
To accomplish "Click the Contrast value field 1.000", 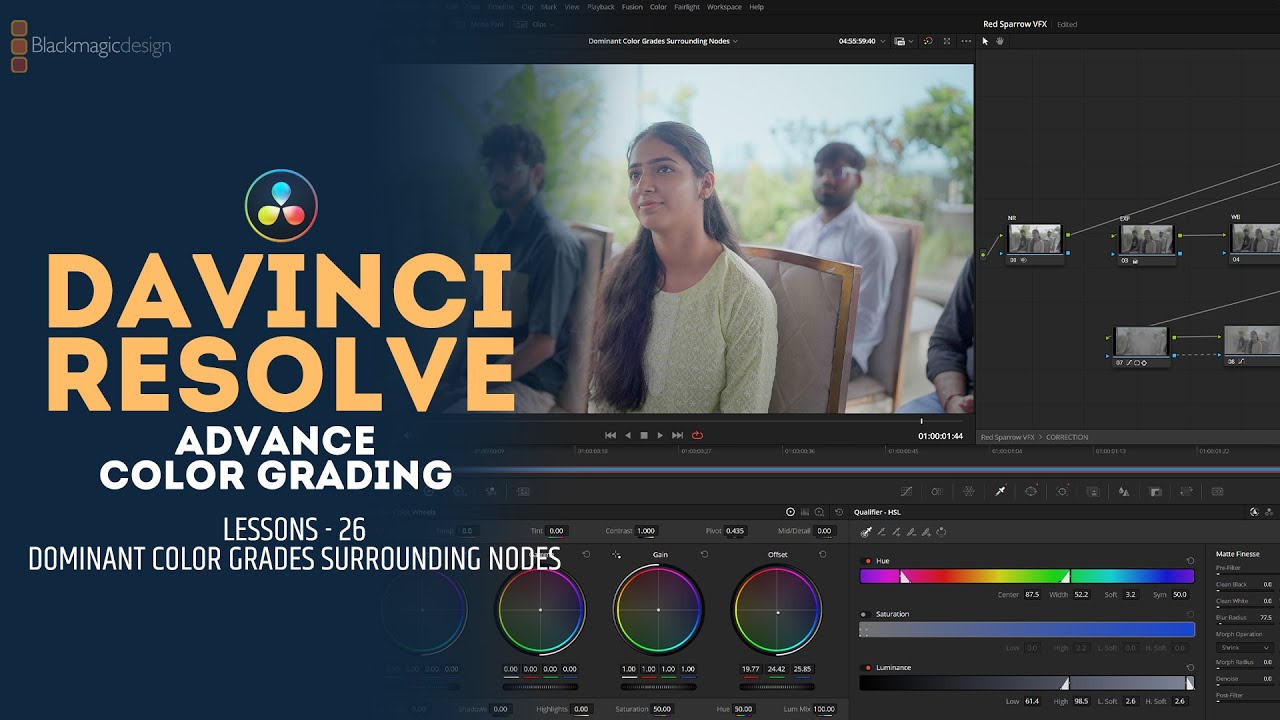I will click(x=646, y=531).
